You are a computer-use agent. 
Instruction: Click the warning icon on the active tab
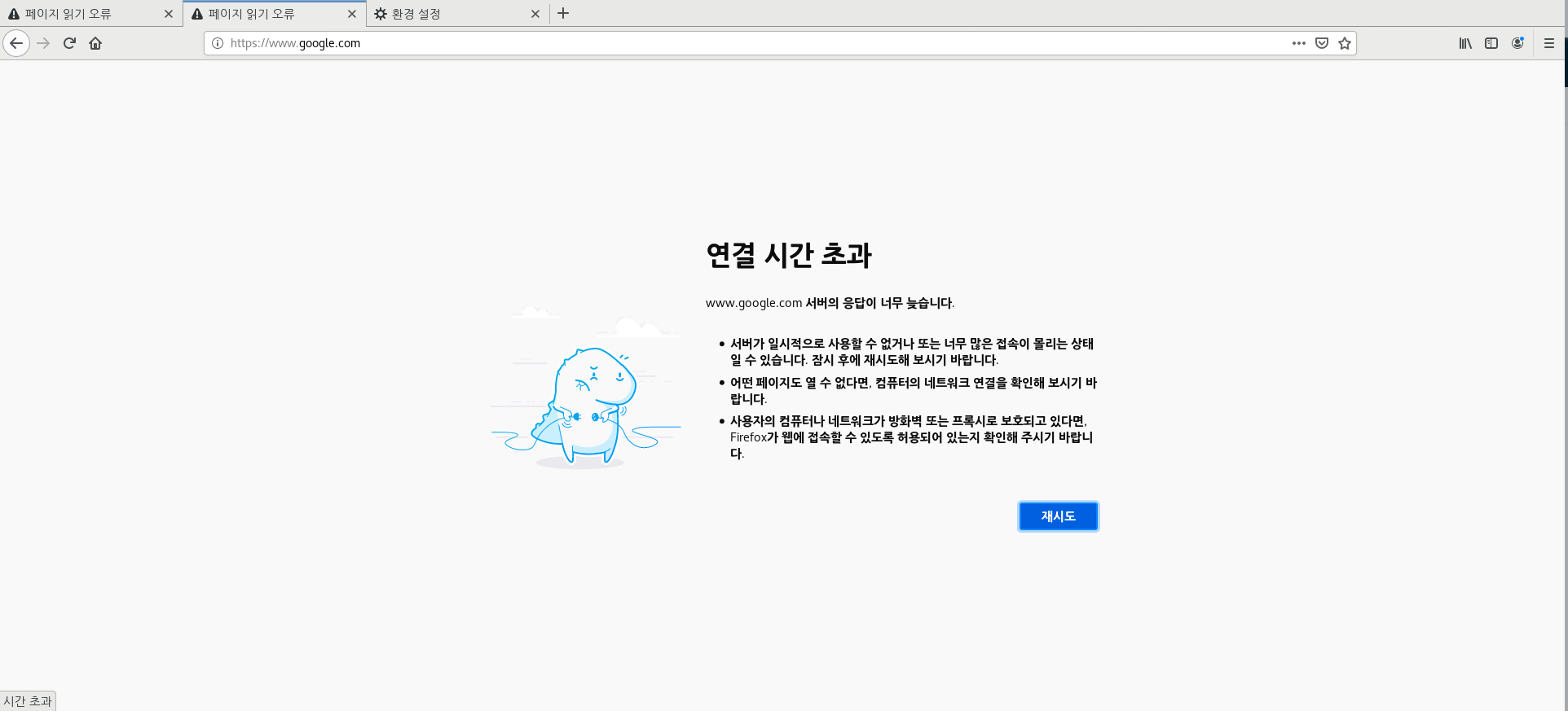197,14
